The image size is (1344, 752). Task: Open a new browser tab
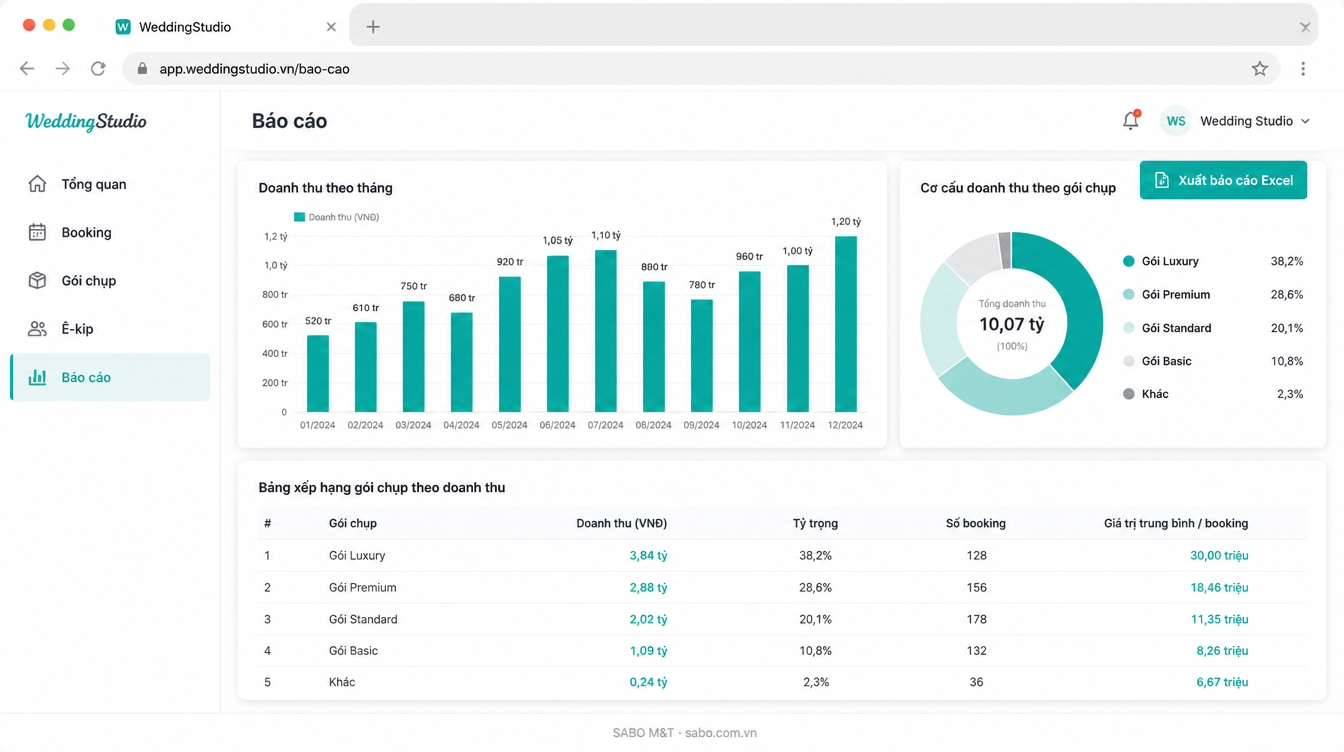(373, 27)
